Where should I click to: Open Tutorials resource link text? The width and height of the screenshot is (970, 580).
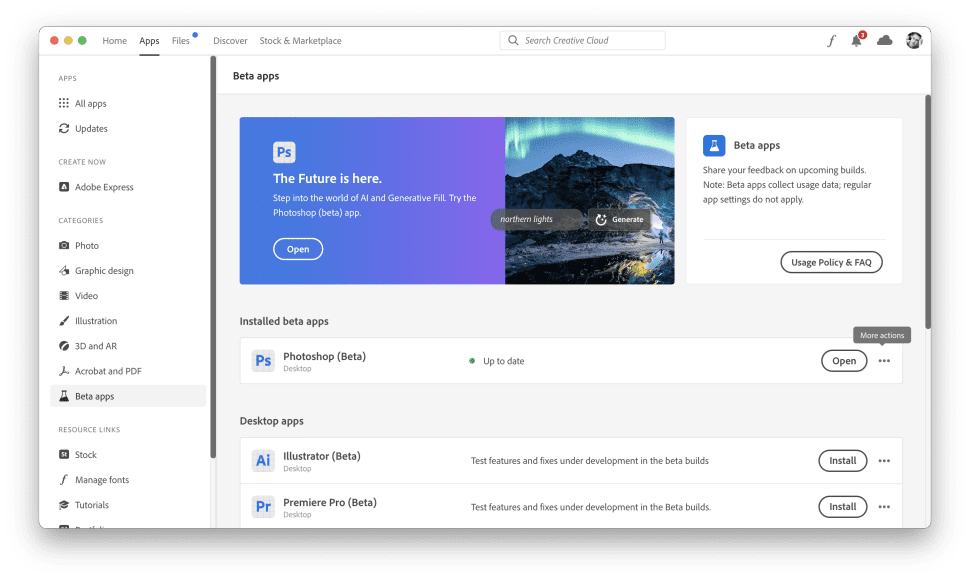pos(92,505)
